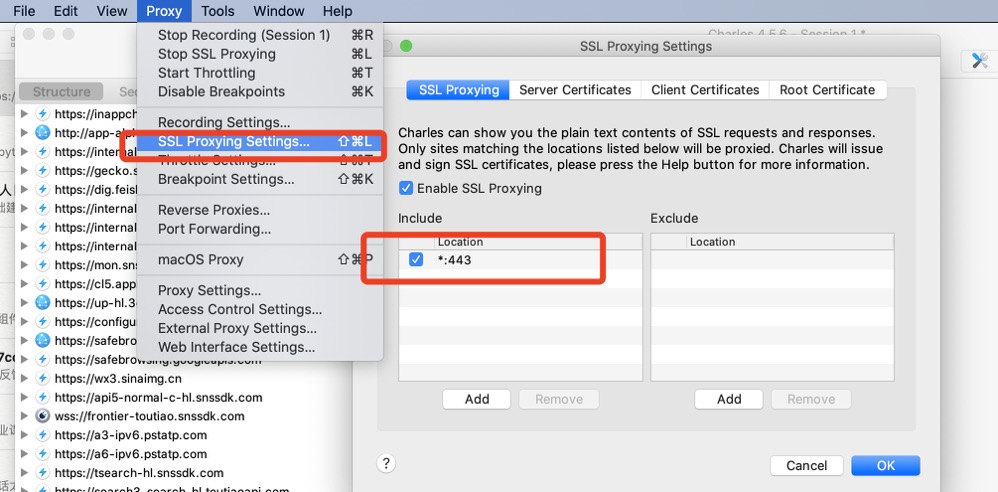
Task: Click lightning icon beside https://wx3.sinaimg.cn
Action: [43, 379]
